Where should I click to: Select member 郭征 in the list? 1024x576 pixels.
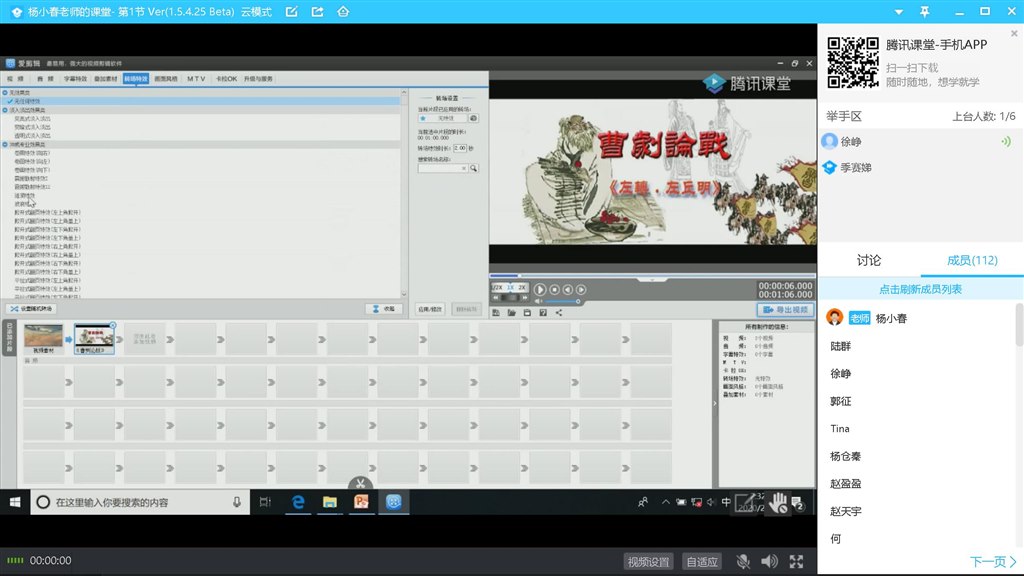840,401
